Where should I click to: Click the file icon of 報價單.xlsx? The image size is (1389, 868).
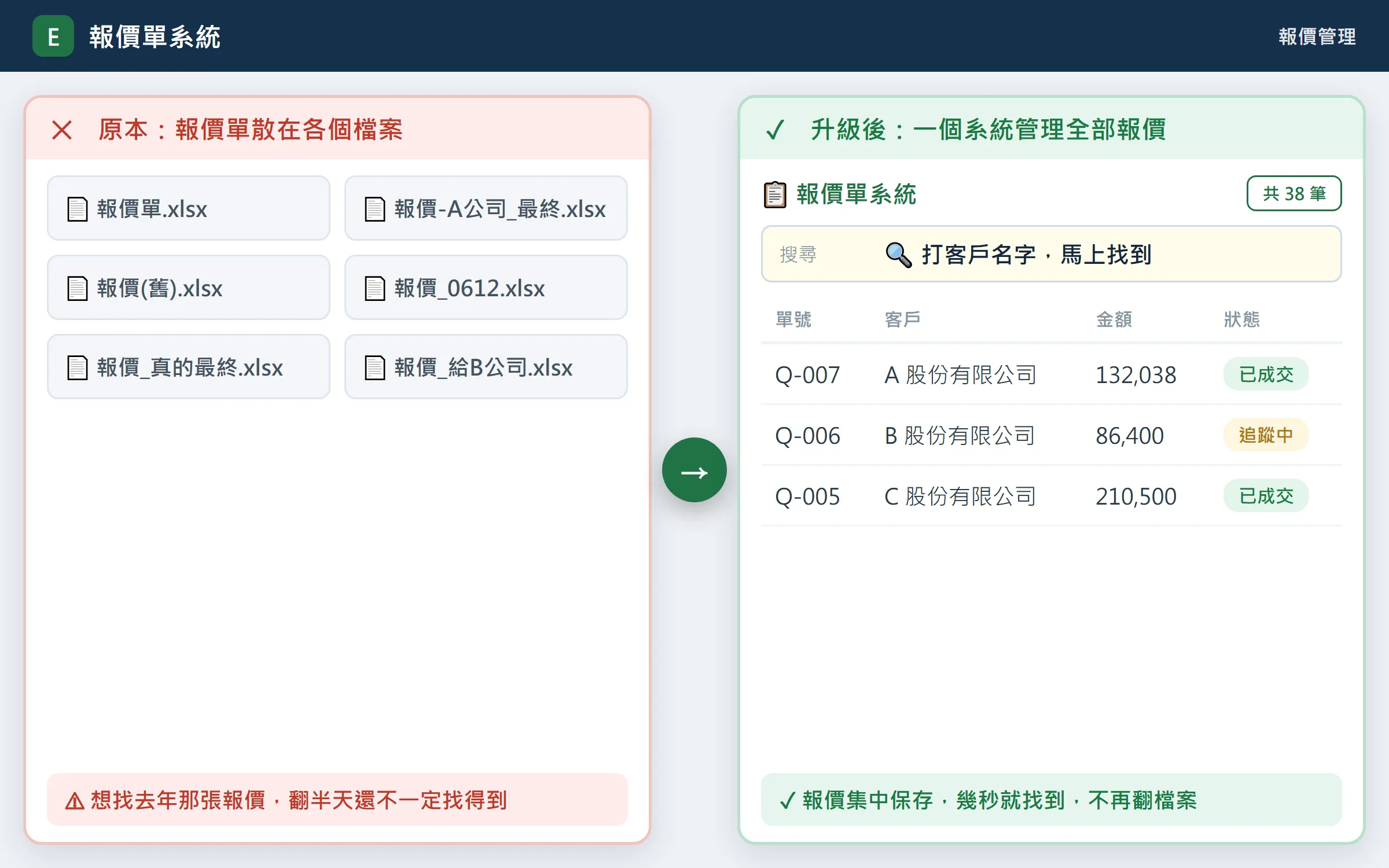pyautogui.click(x=78, y=209)
